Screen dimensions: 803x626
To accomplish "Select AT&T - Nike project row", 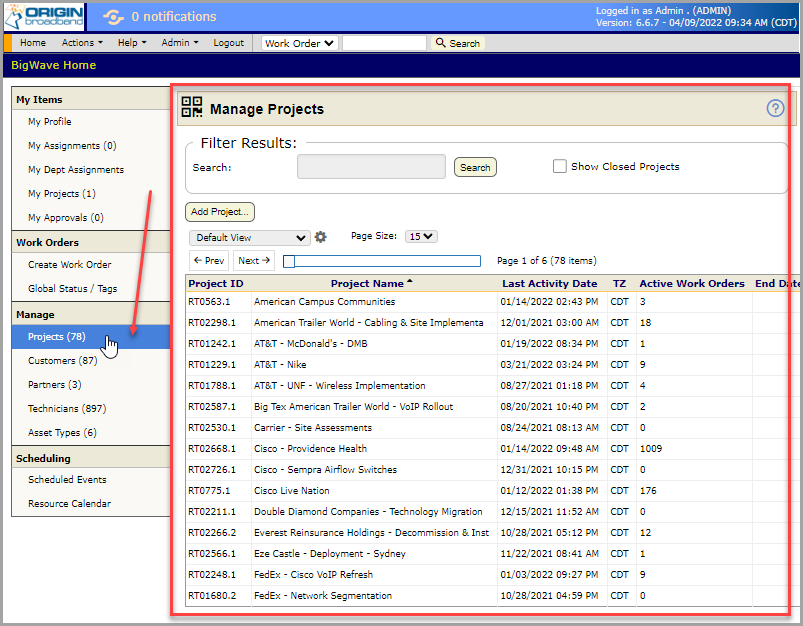I will point(280,365).
